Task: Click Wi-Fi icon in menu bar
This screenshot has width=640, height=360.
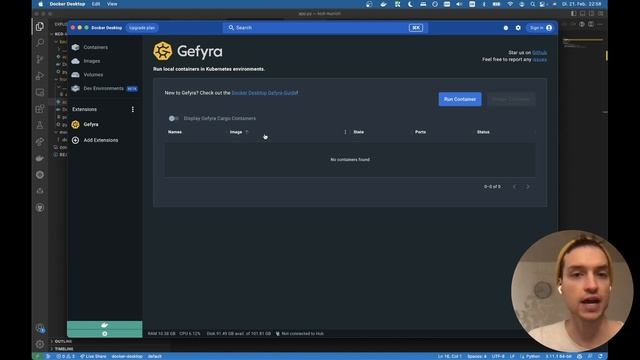Action: (510, 4)
